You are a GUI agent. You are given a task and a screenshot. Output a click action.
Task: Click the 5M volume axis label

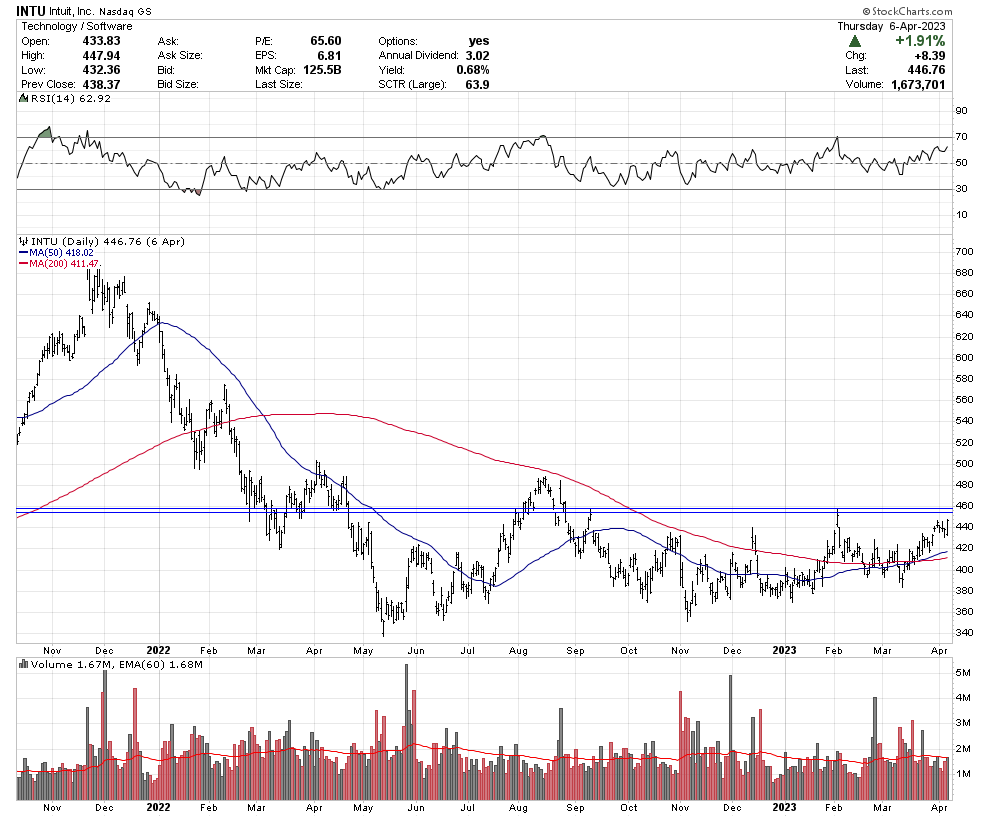click(x=963, y=672)
